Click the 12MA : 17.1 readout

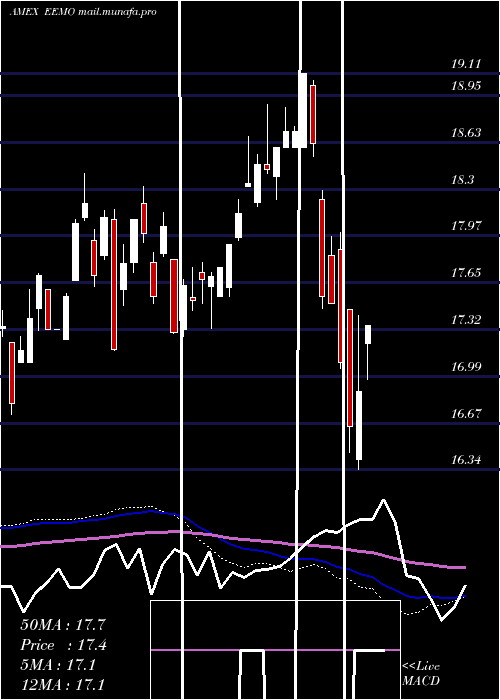[63, 684]
